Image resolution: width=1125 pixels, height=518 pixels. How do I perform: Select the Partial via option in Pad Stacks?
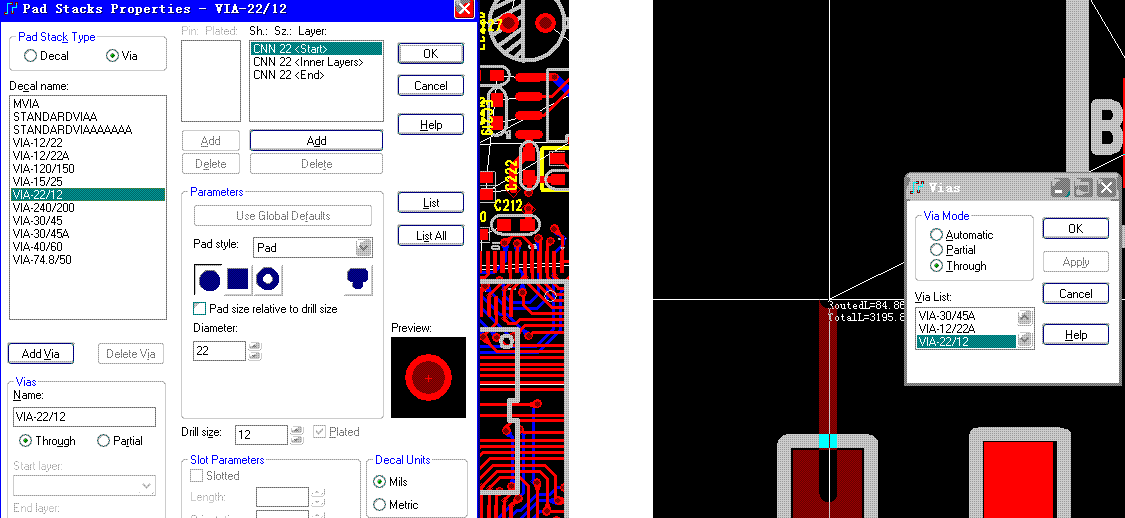tap(103, 441)
